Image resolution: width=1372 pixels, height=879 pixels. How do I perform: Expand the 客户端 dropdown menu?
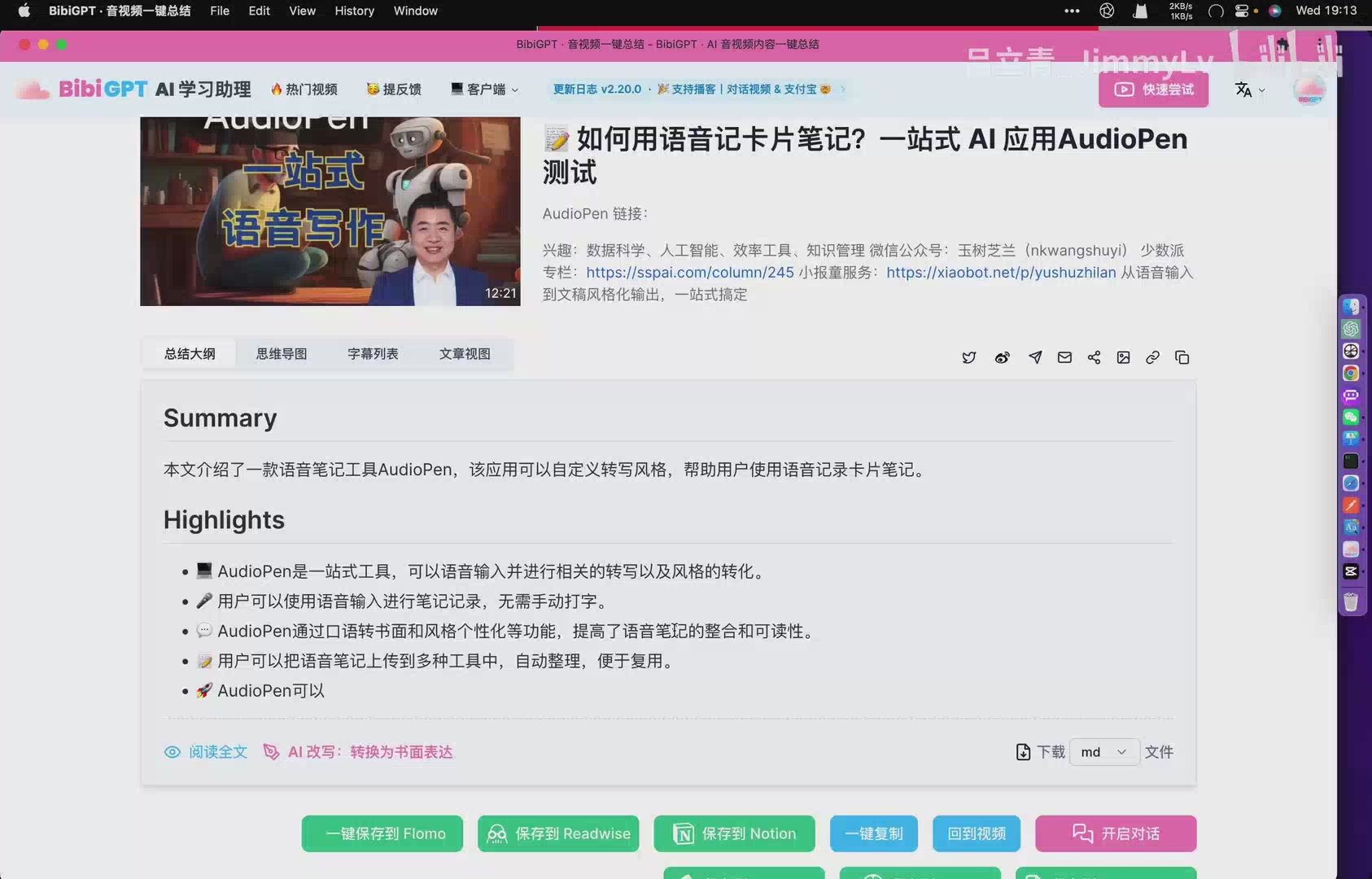point(485,90)
